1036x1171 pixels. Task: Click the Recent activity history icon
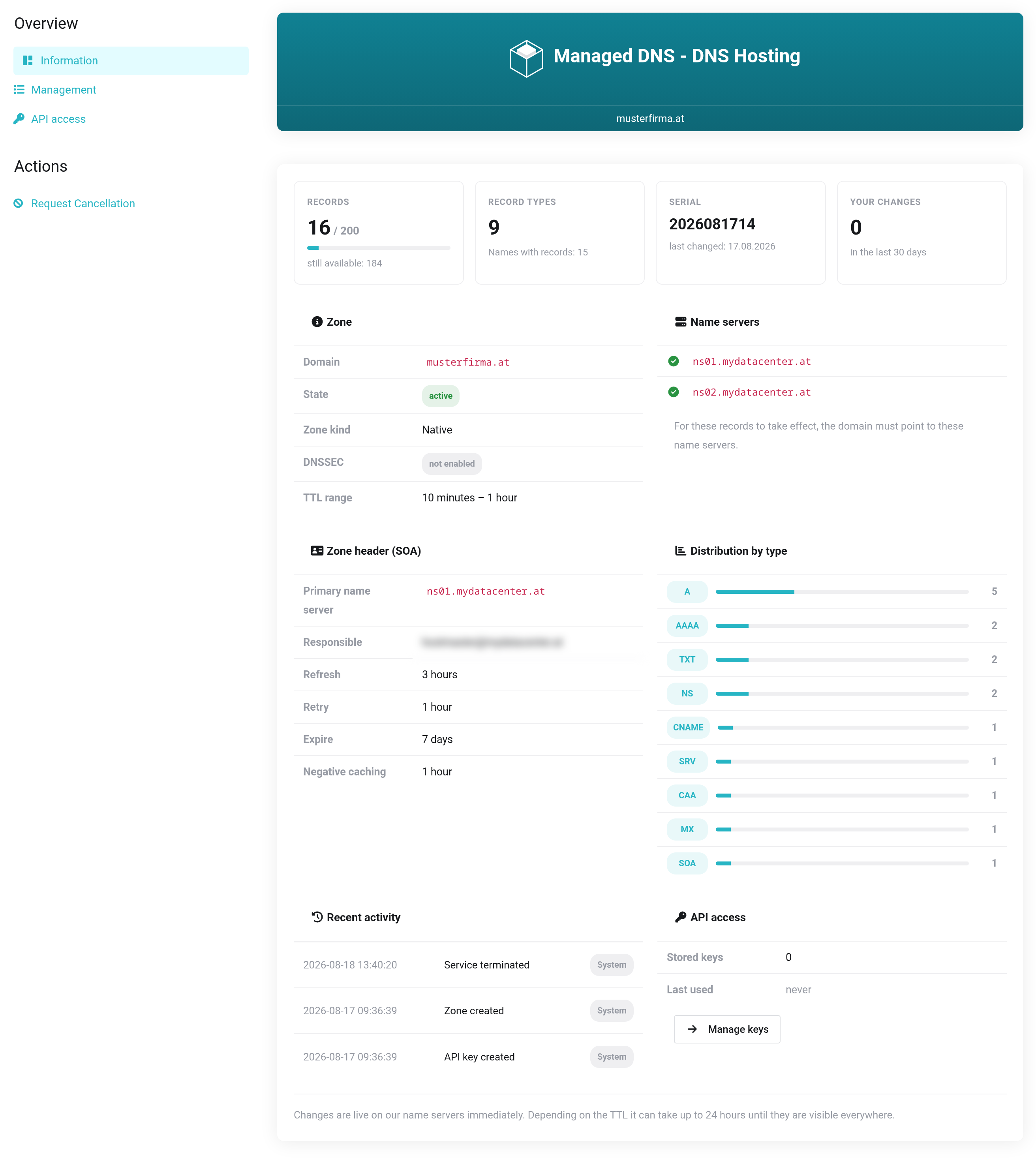[x=317, y=917]
